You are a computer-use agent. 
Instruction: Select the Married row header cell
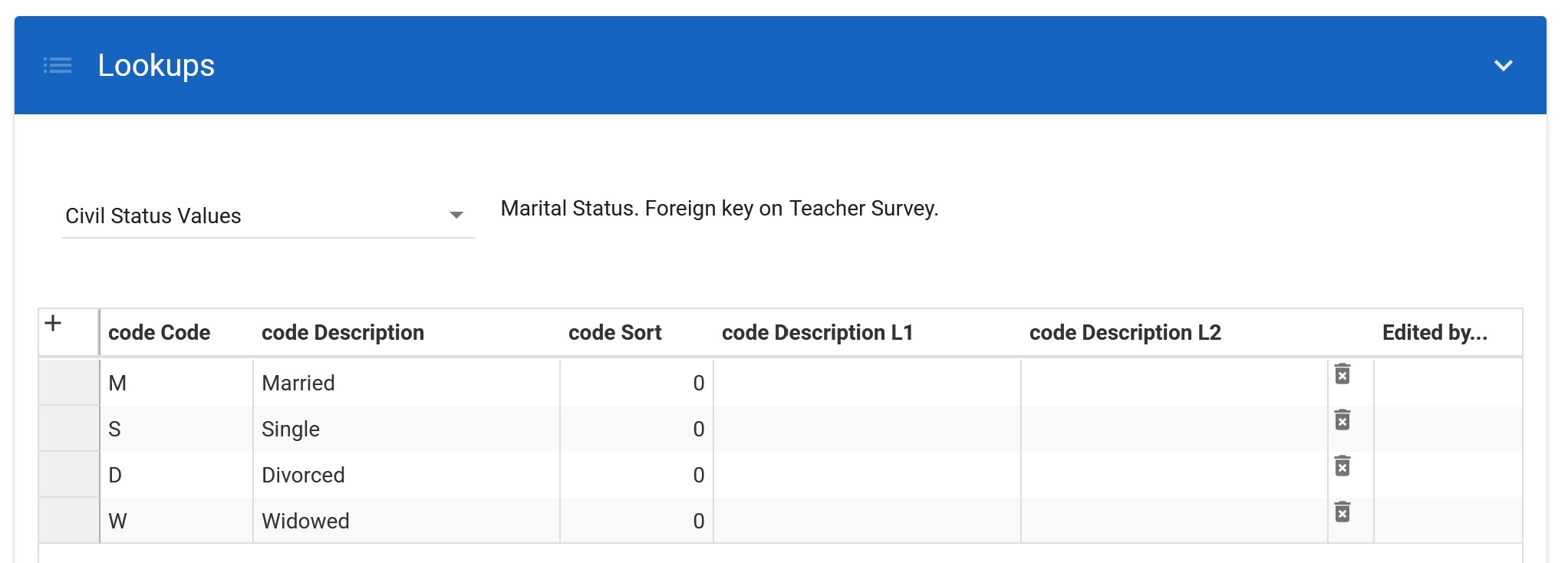(69, 383)
